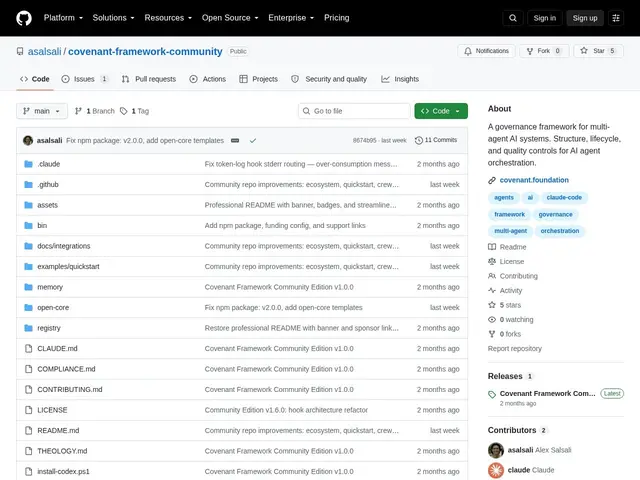Open the green Code dropdown

coord(441,111)
